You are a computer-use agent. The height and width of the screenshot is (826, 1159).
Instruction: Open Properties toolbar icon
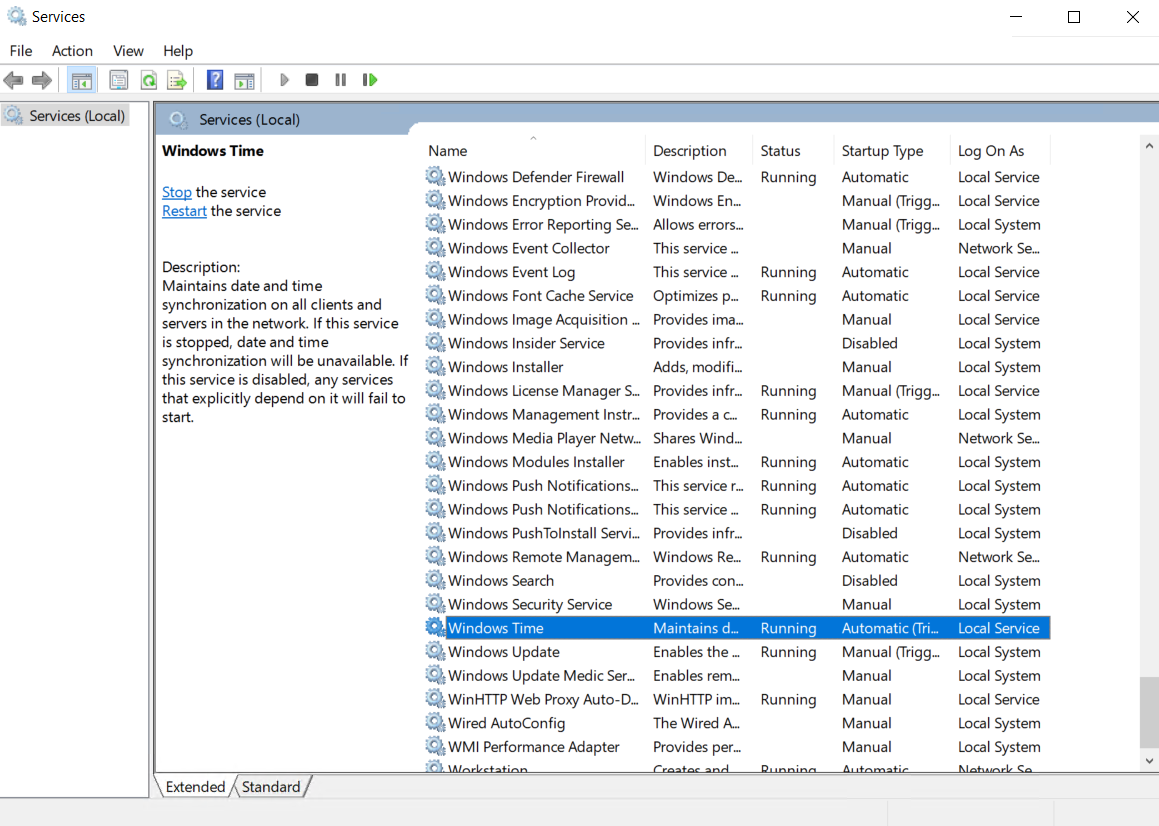point(118,80)
